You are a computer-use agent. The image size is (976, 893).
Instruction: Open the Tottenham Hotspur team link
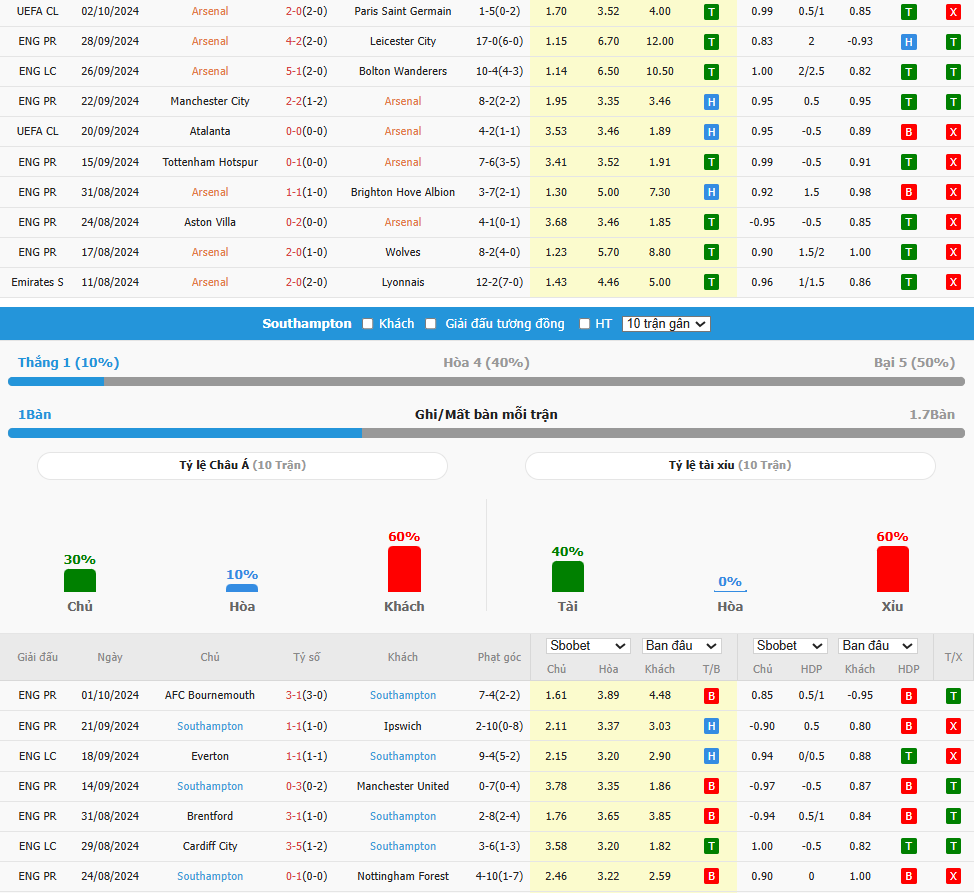[x=210, y=162]
